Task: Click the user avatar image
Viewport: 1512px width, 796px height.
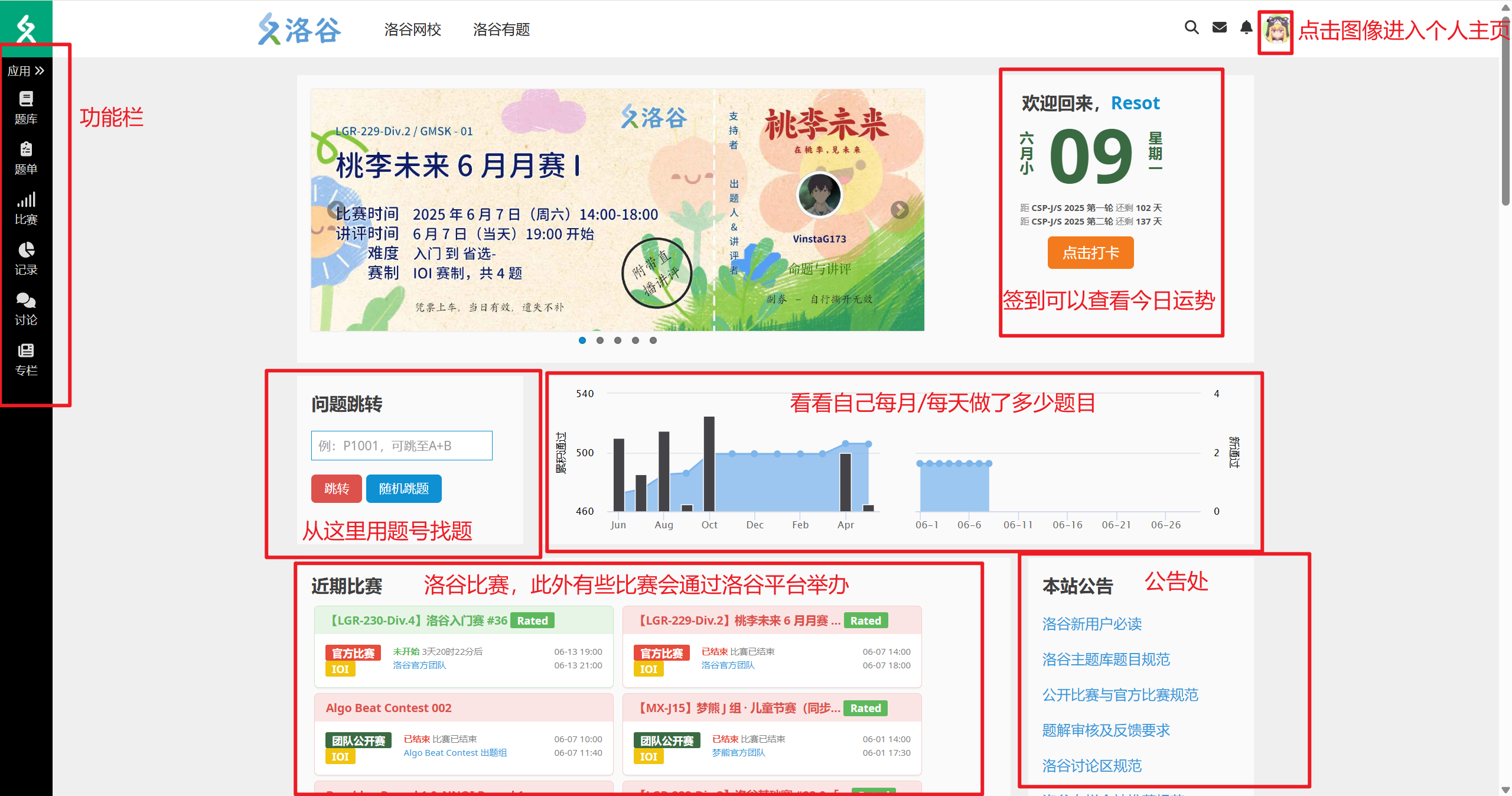Action: click(x=1276, y=30)
